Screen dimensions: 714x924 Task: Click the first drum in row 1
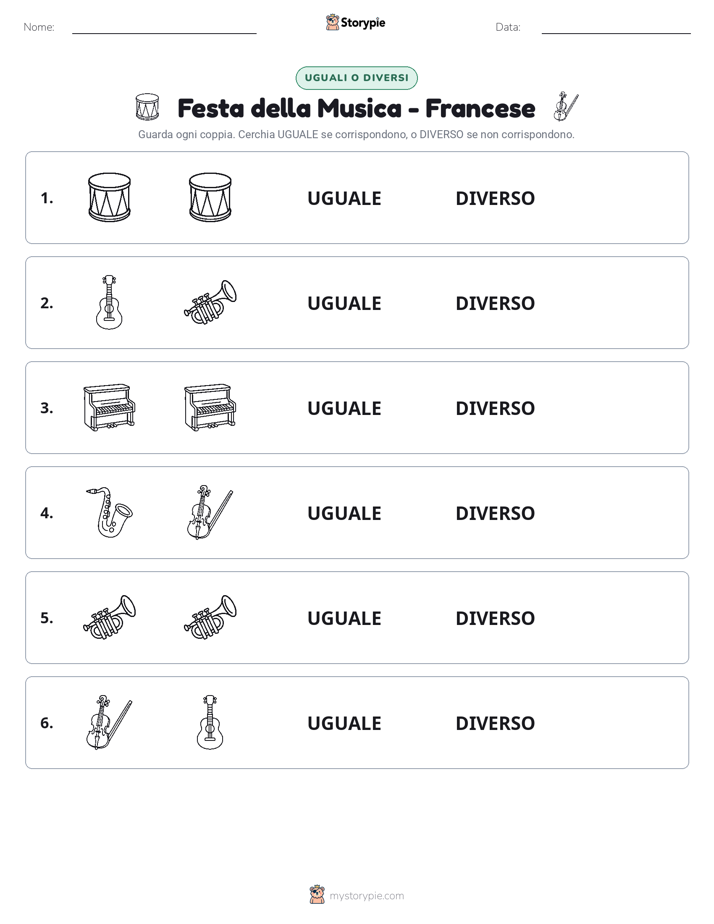[109, 197]
